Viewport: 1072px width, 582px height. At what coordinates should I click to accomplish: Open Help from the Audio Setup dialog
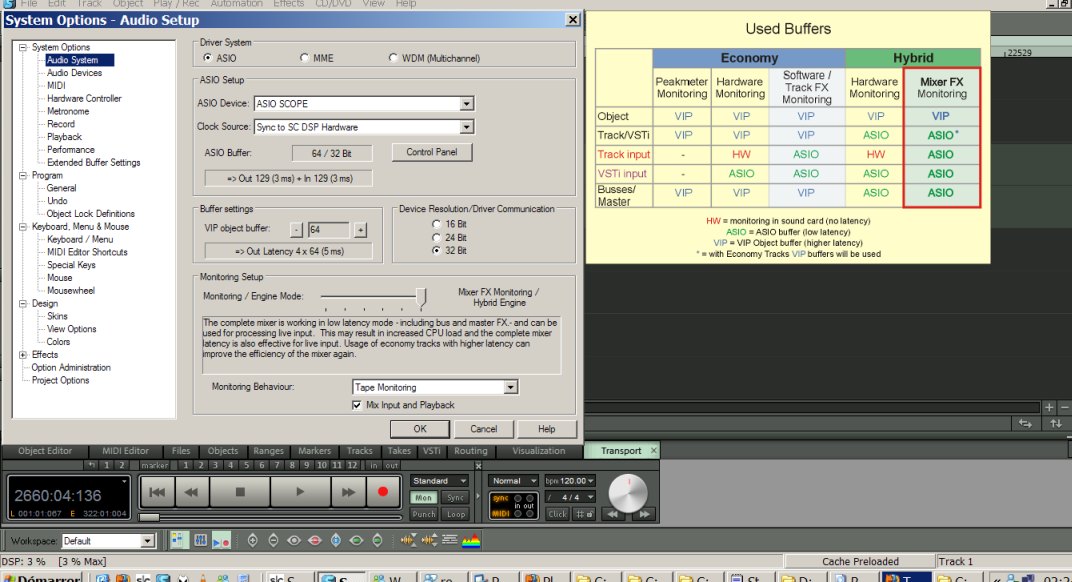[546, 429]
